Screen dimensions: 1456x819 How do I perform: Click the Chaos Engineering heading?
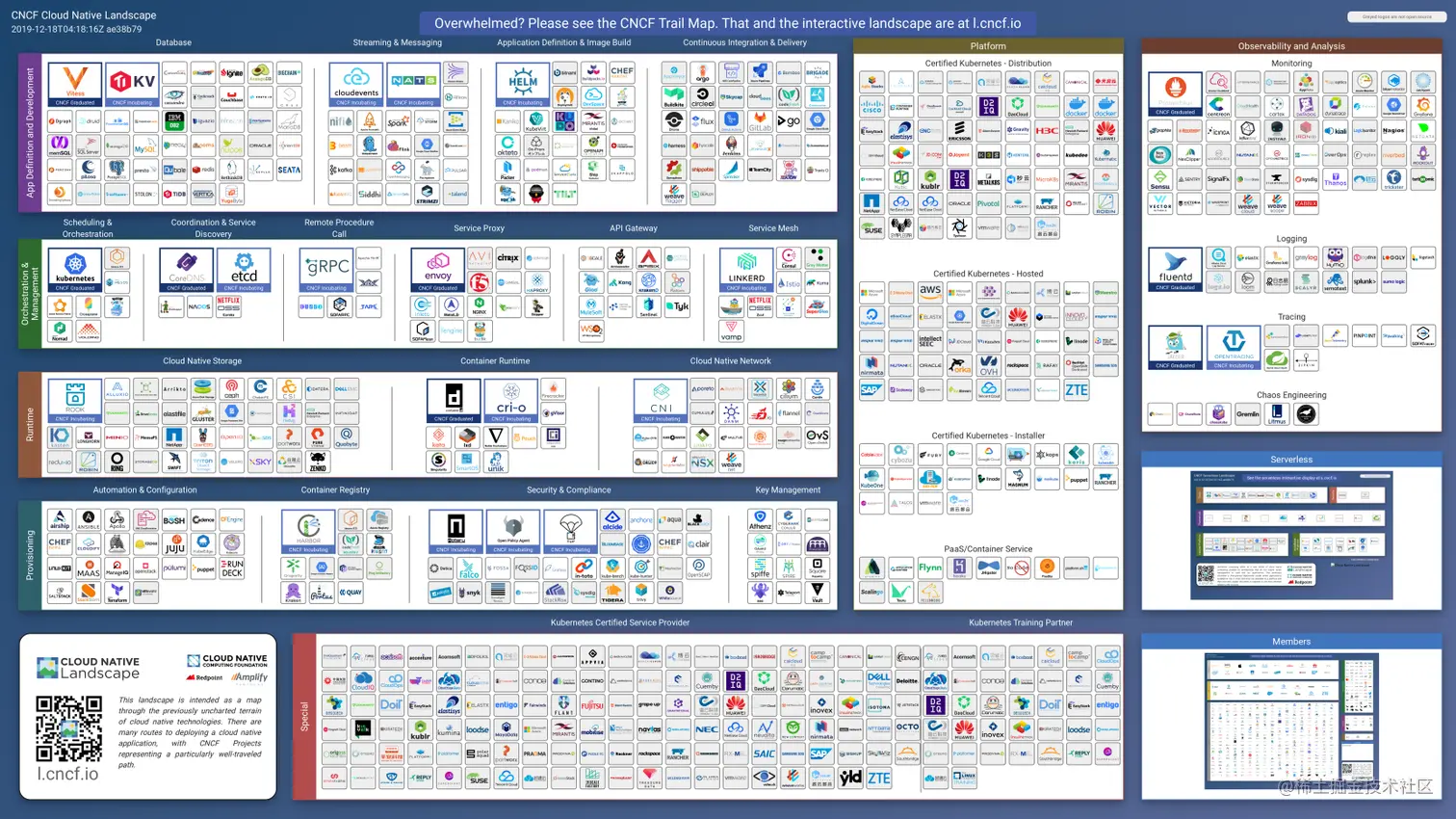pos(1291,395)
